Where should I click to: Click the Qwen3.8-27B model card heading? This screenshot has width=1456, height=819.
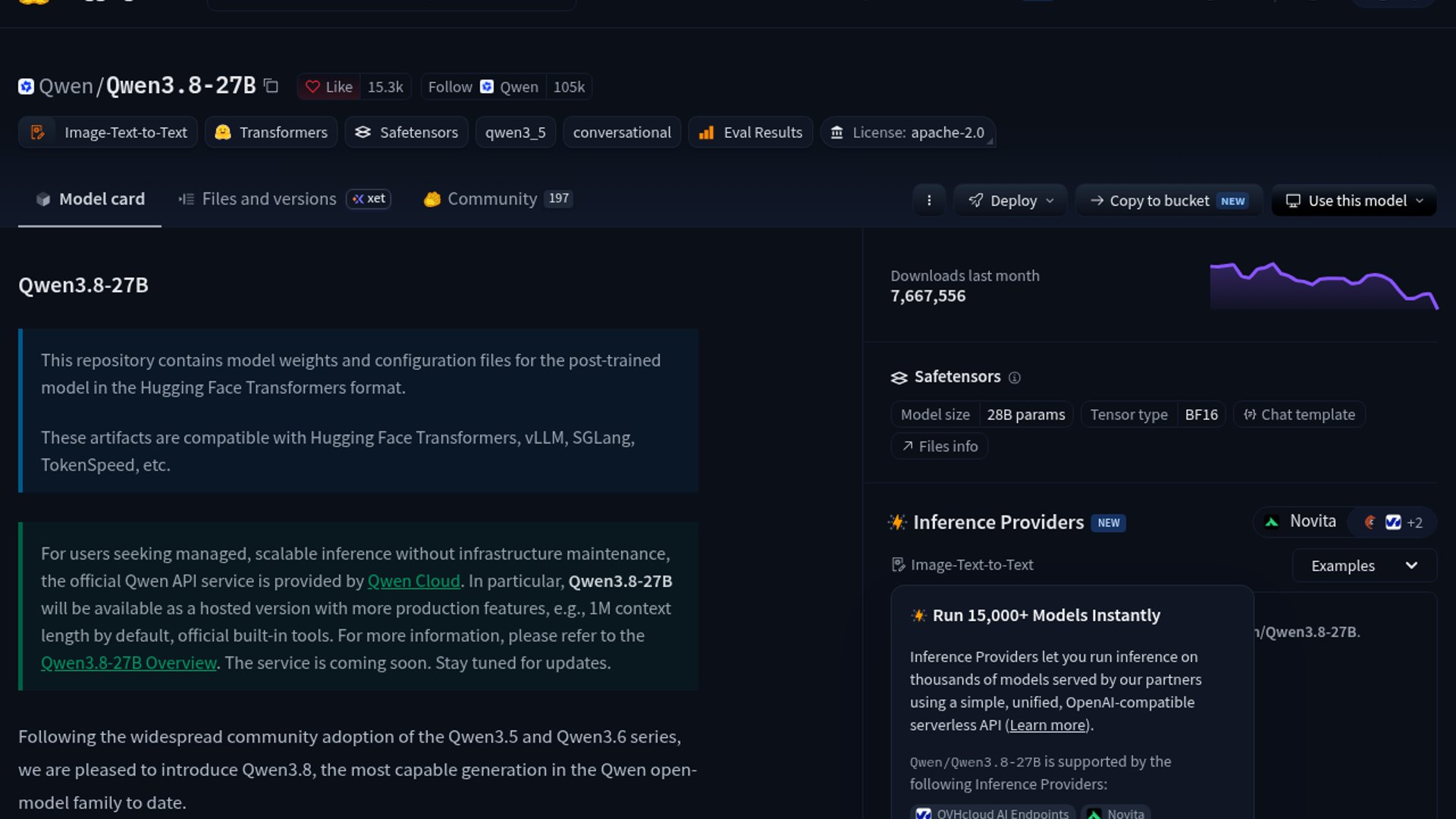(x=83, y=286)
